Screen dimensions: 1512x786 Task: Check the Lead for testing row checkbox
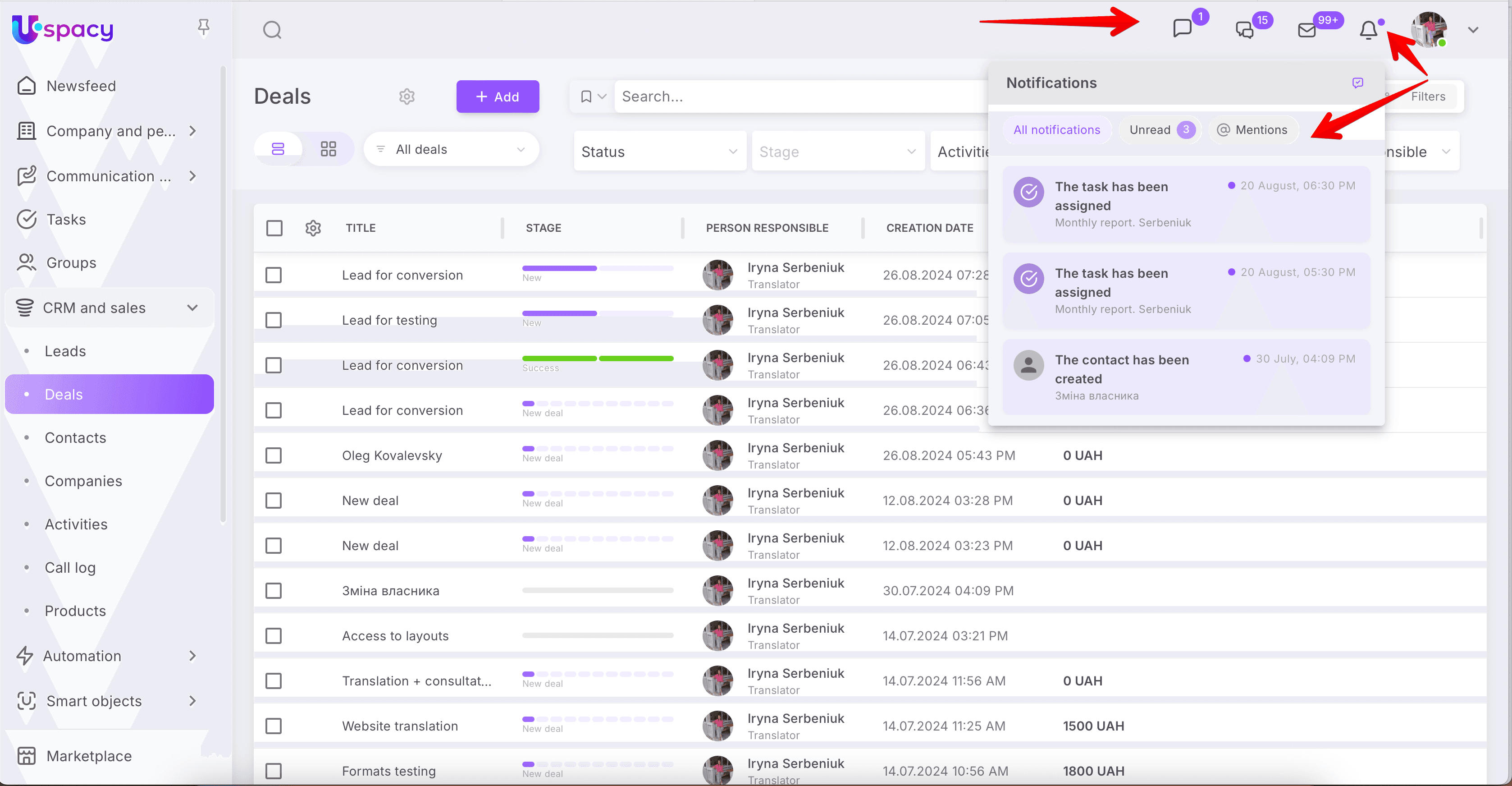(x=274, y=320)
